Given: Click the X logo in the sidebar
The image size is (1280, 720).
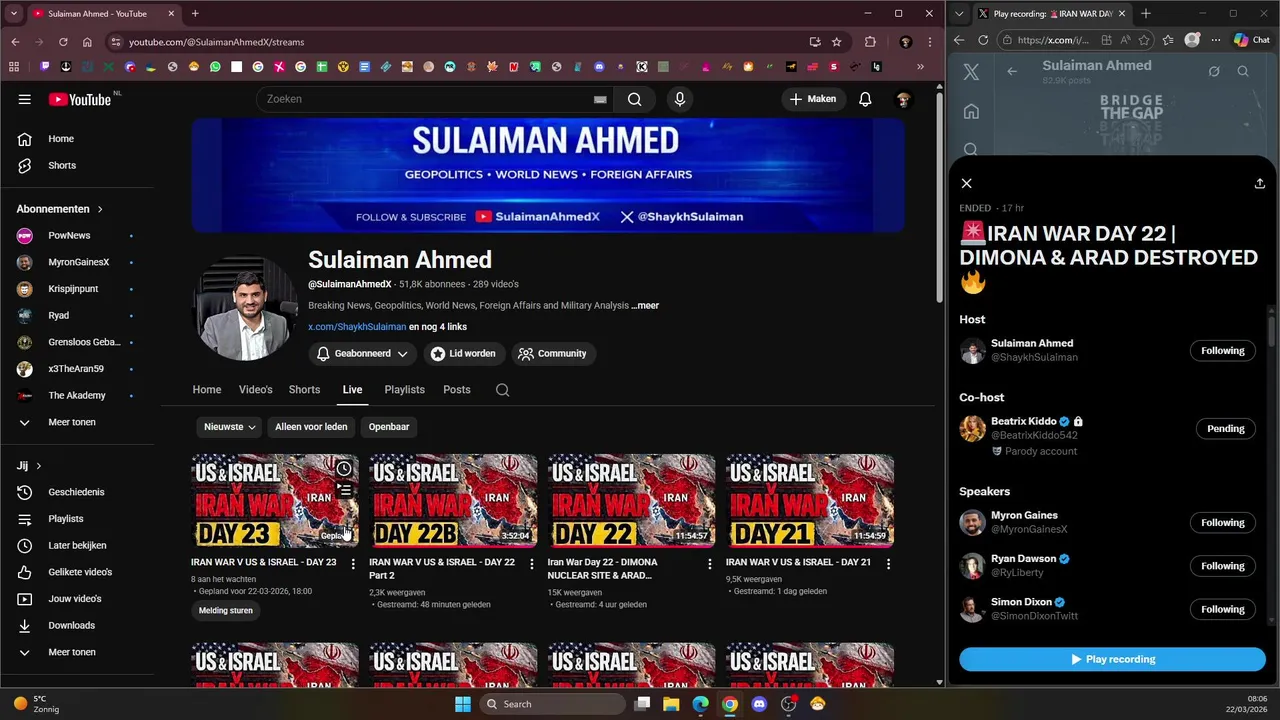Looking at the screenshot, I should [971, 72].
